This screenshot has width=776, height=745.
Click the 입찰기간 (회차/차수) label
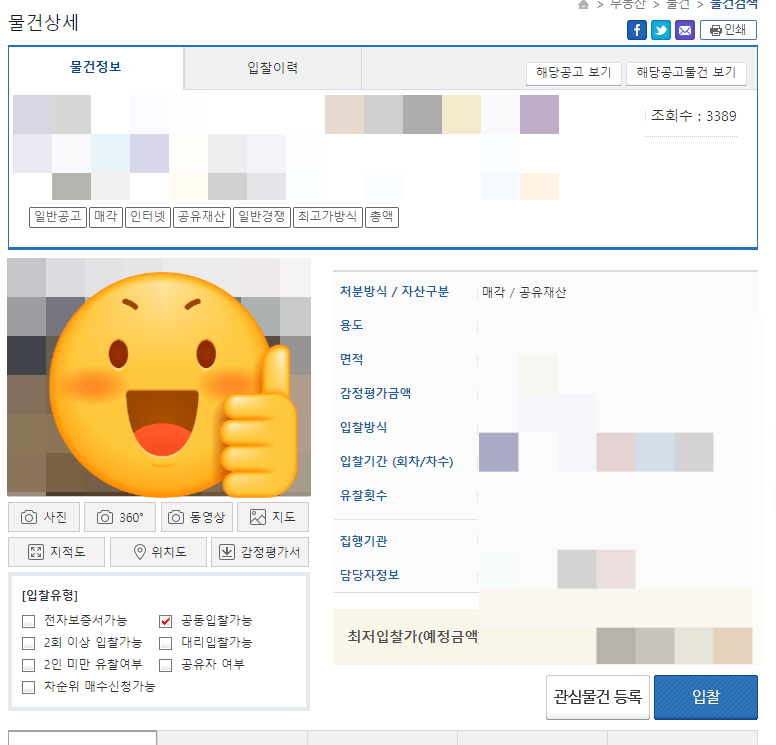click(396, 461)
